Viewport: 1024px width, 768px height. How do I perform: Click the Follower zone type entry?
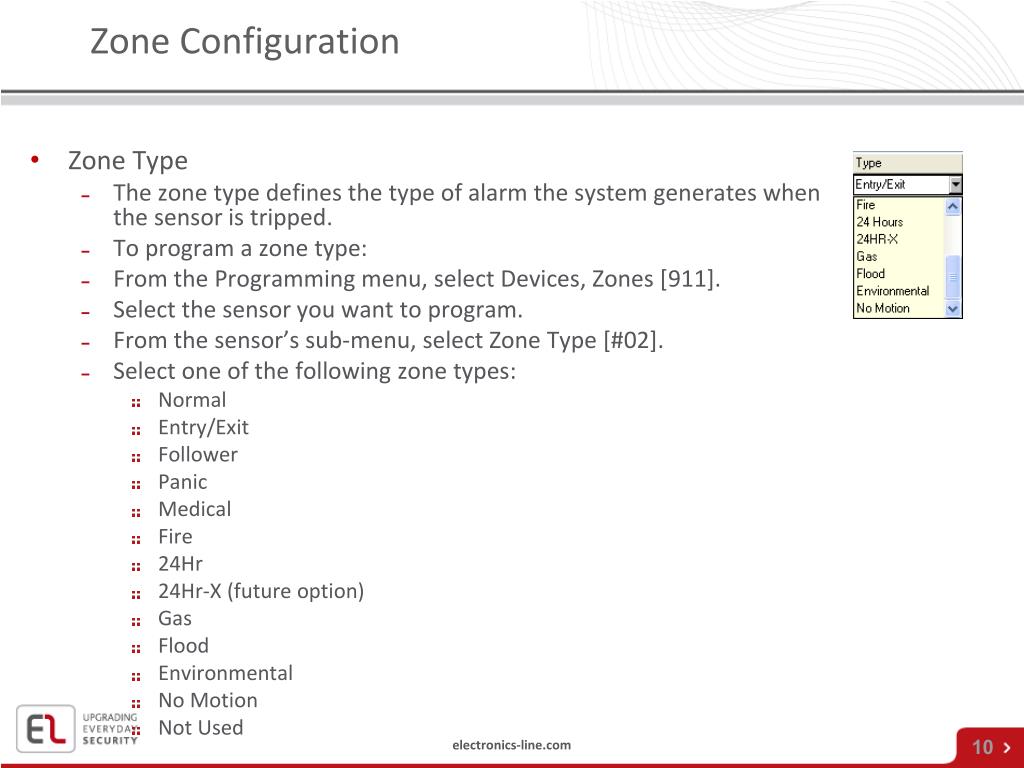point(198,455)
